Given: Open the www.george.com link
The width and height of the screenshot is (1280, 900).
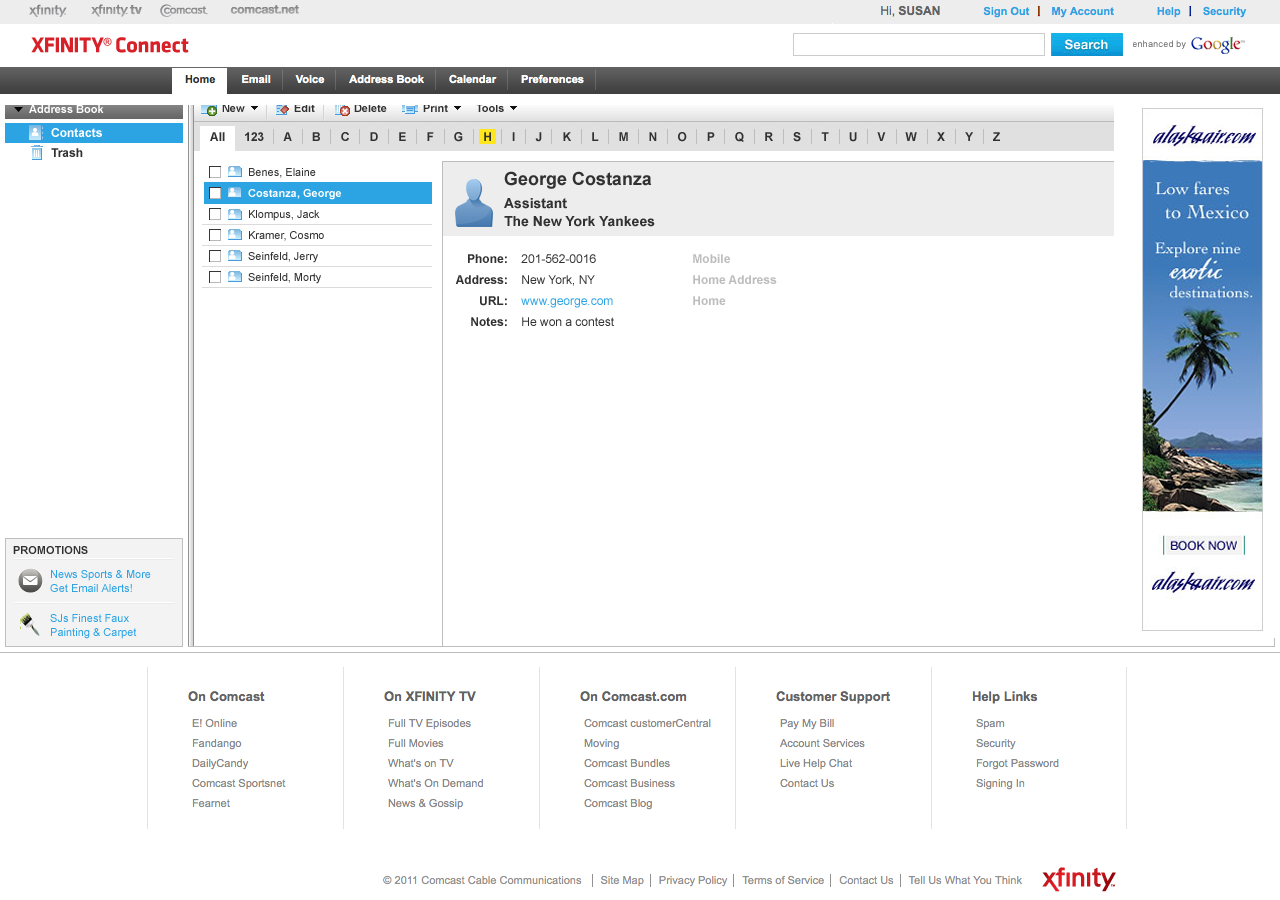Looking at the screenshot, I should tap(567, 301).
